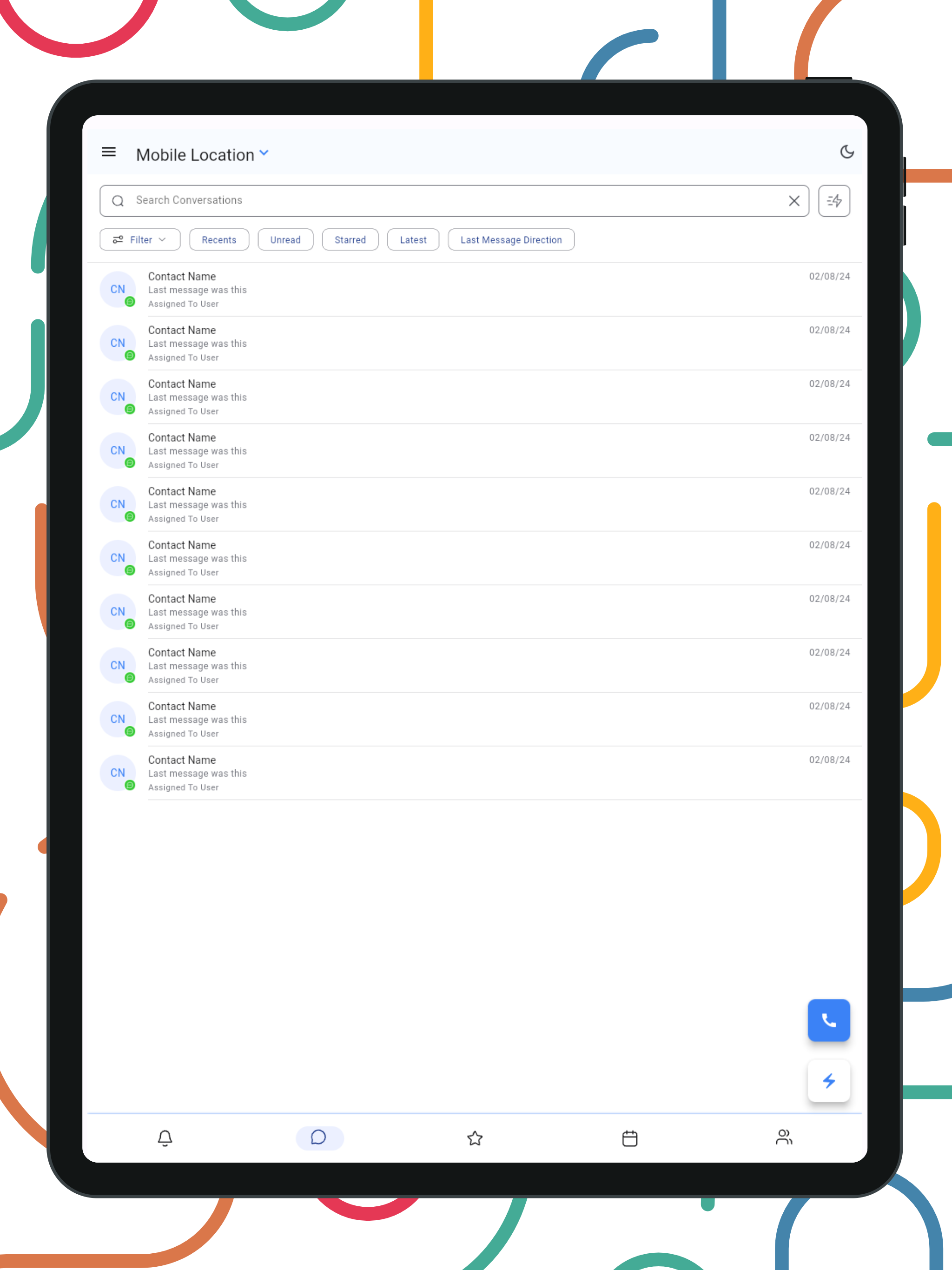Open the Filter dropdown
This screenshot has width=952, height=1270.
(x=140, y=240)
